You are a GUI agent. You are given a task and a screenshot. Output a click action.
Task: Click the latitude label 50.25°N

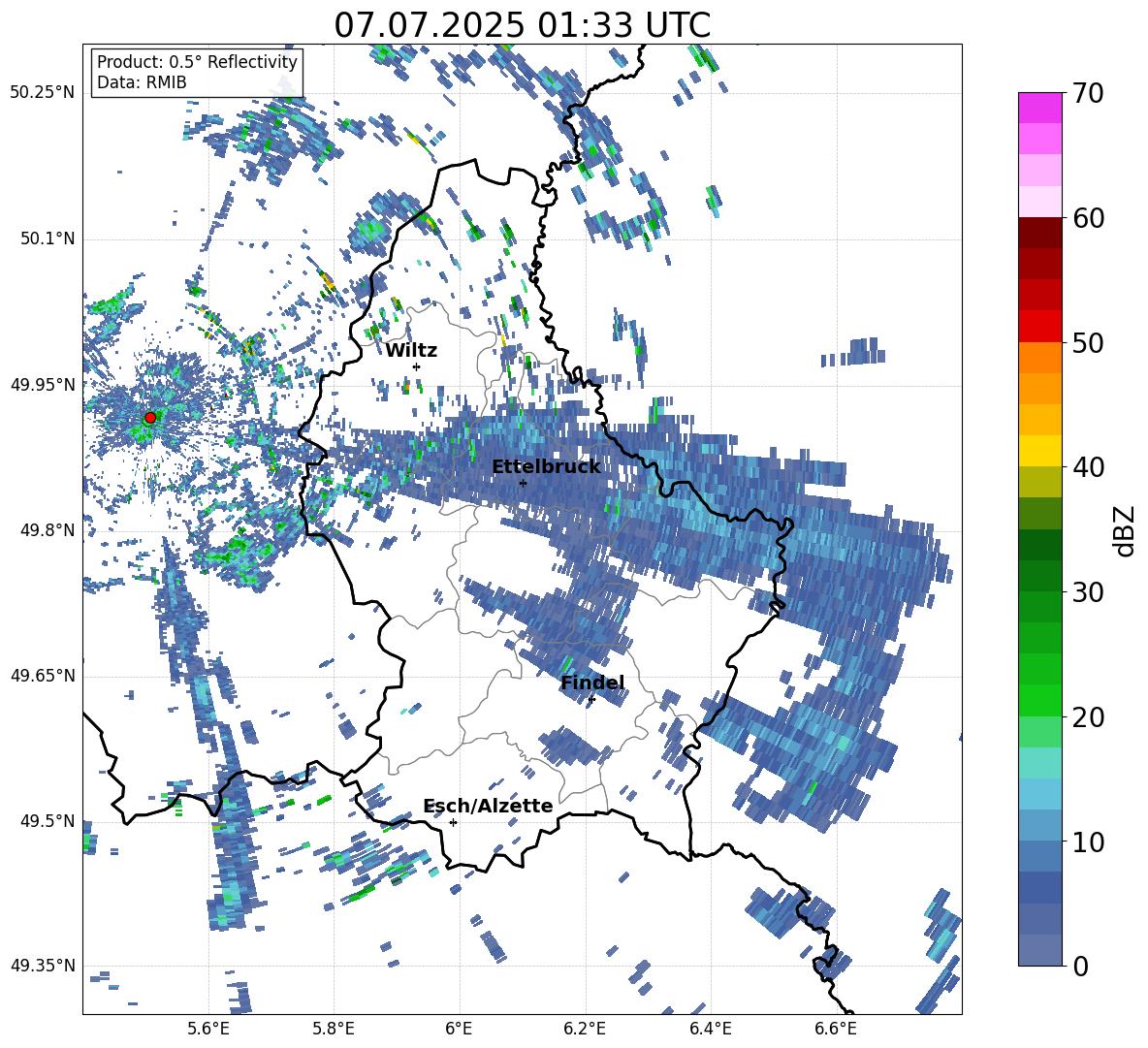44,93
